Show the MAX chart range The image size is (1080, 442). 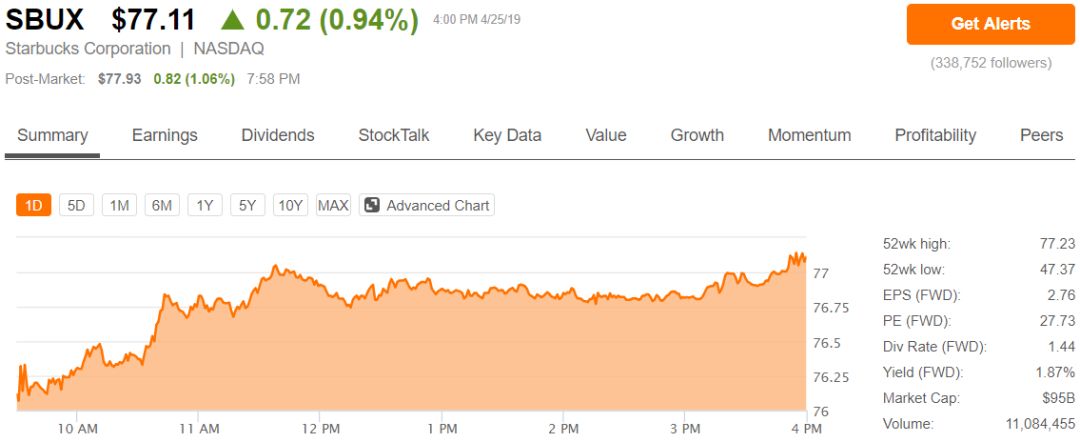333,205
